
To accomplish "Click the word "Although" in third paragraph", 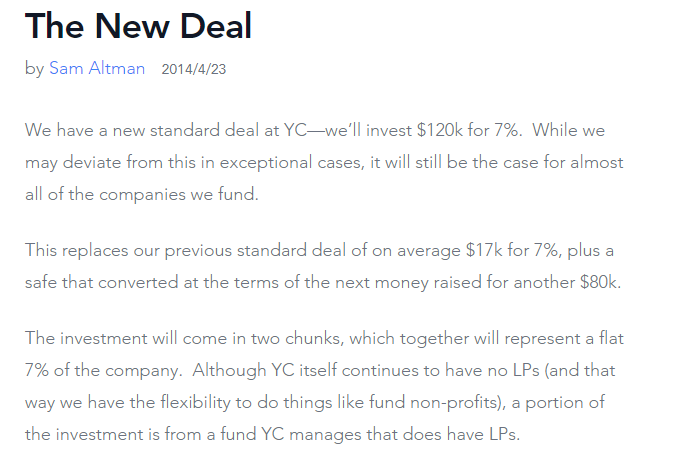I will 229,370.
